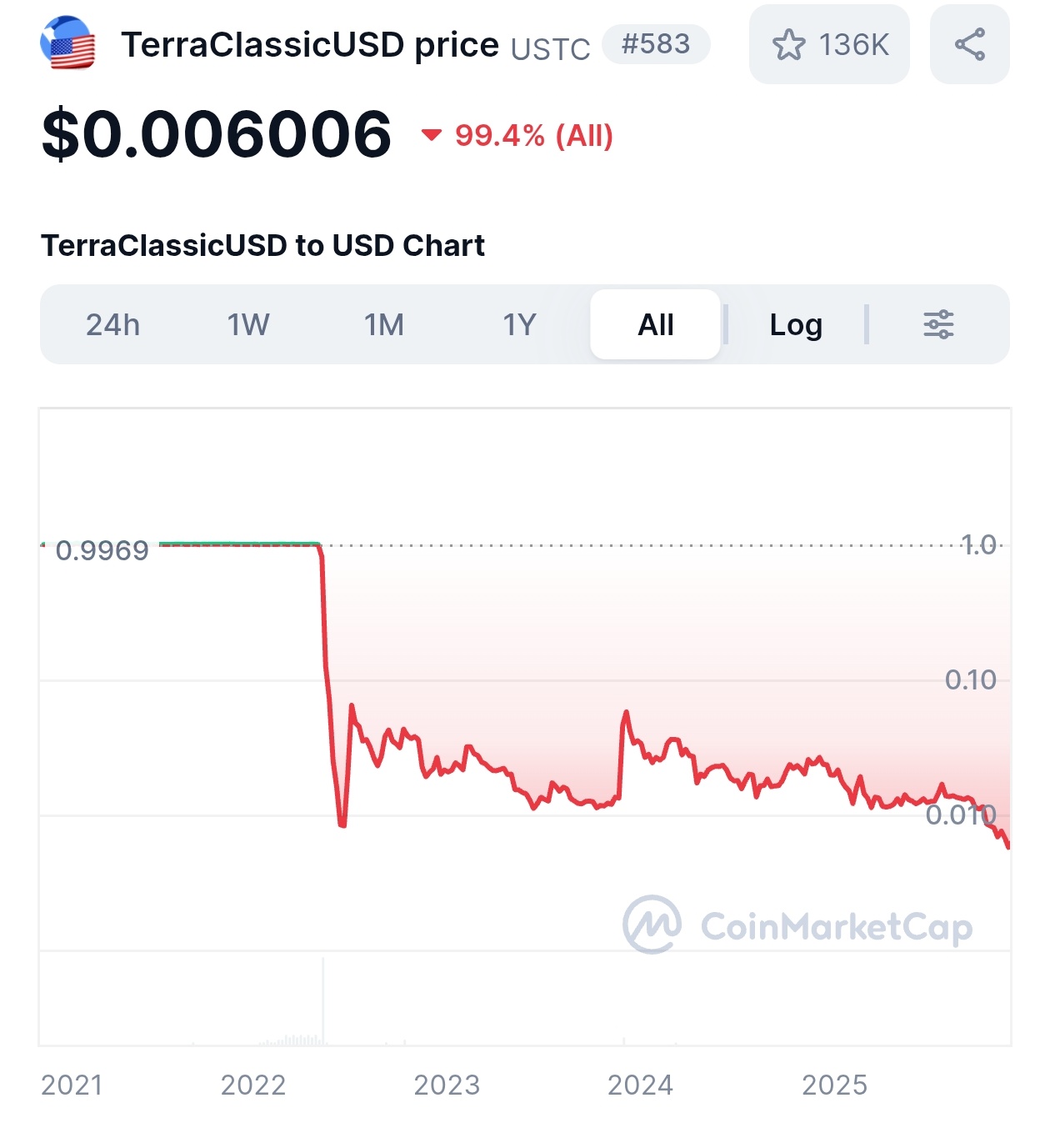
Task: Click the 2022 crash point on chart
Action: [342, 824]
